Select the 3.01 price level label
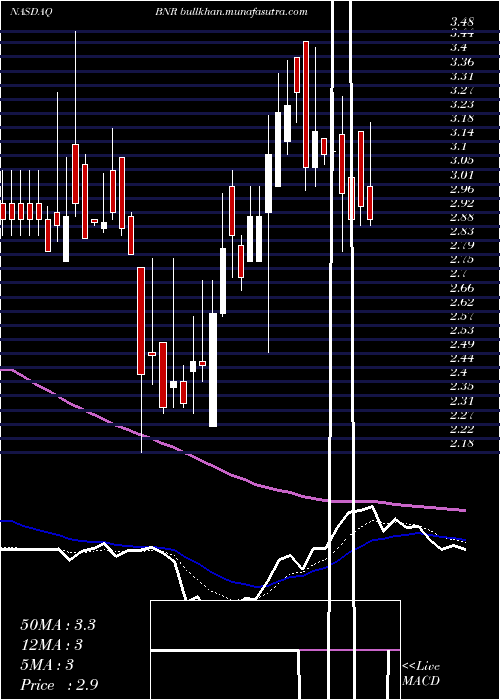The image size is (500, 700). click(462, 175)
